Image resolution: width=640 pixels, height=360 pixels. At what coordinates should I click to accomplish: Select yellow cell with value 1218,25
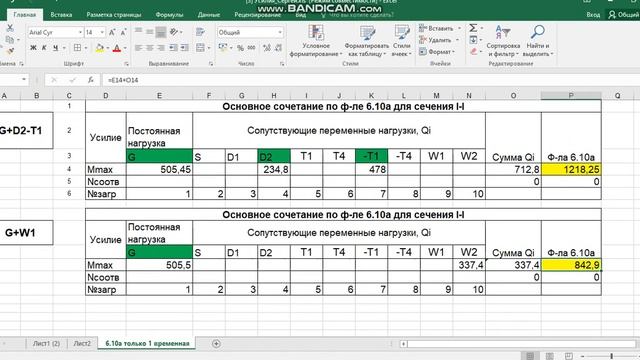(x=571, y=169)
